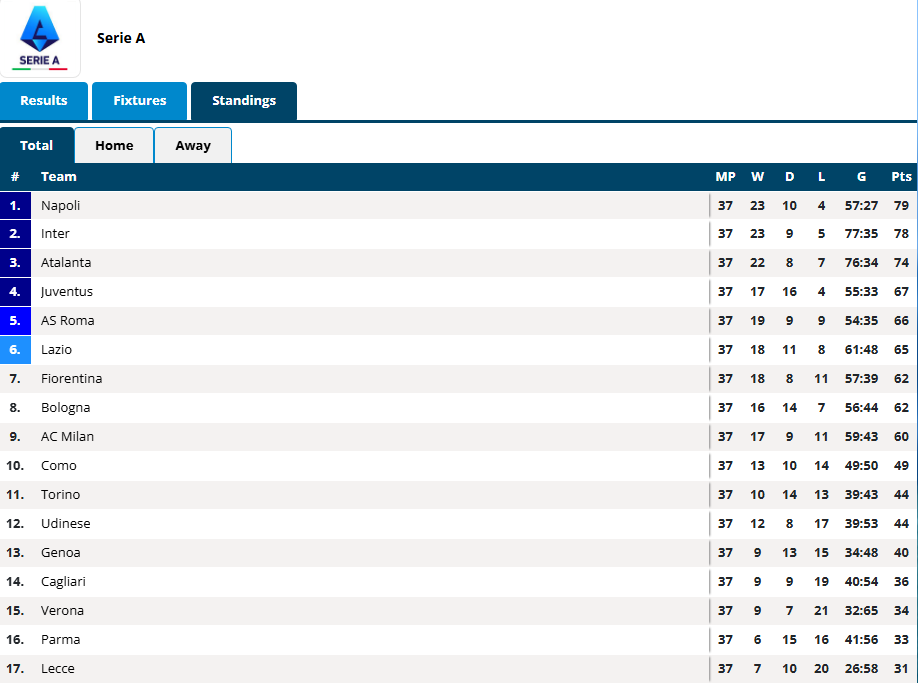
Task: Show the Home standings table
Action: coord(114,145)
